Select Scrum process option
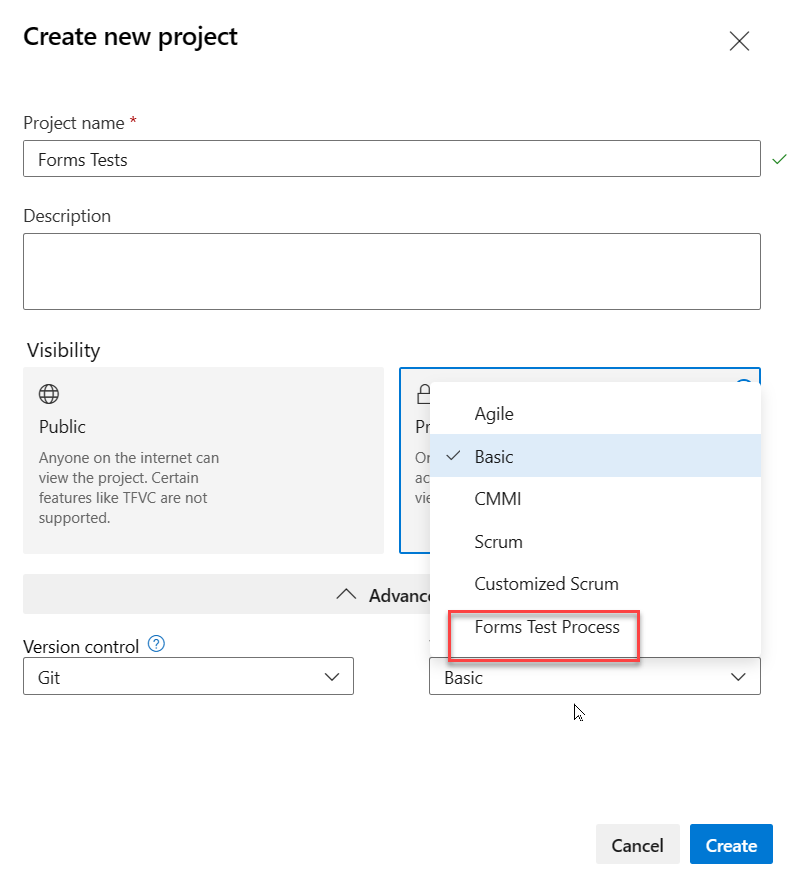The width and height of the screenshot is (796, 880). (x=499, y=541)
